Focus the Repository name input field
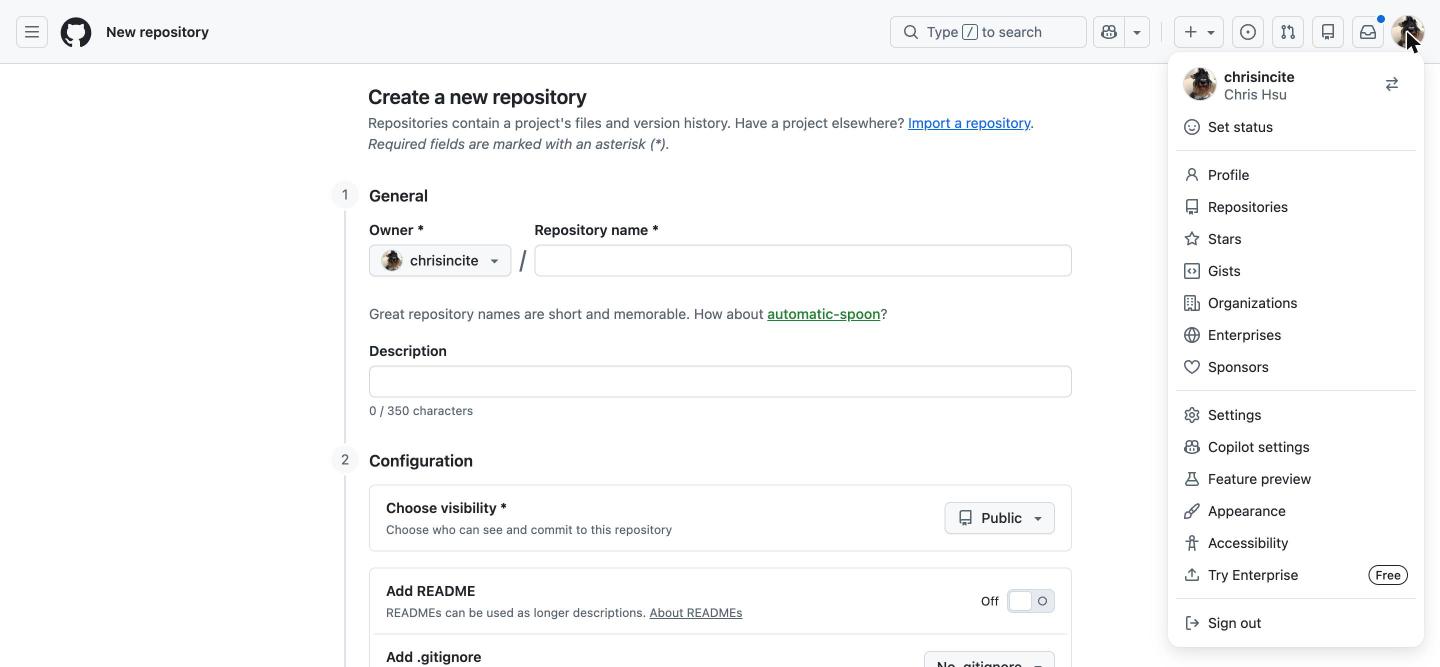Image resolution: width=1440 pixels, height=667 pixels. pyautogui.click(x=803, y=261)
